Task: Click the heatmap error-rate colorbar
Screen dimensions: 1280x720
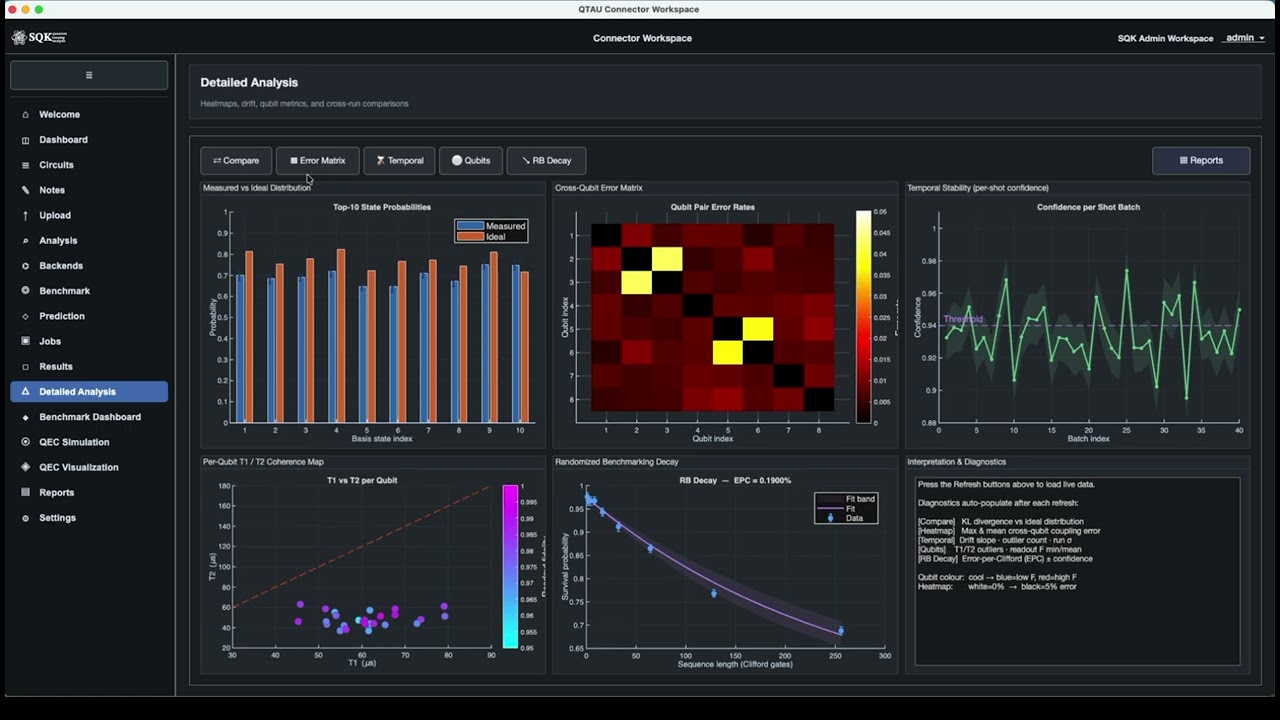Action: pos(863,316)
